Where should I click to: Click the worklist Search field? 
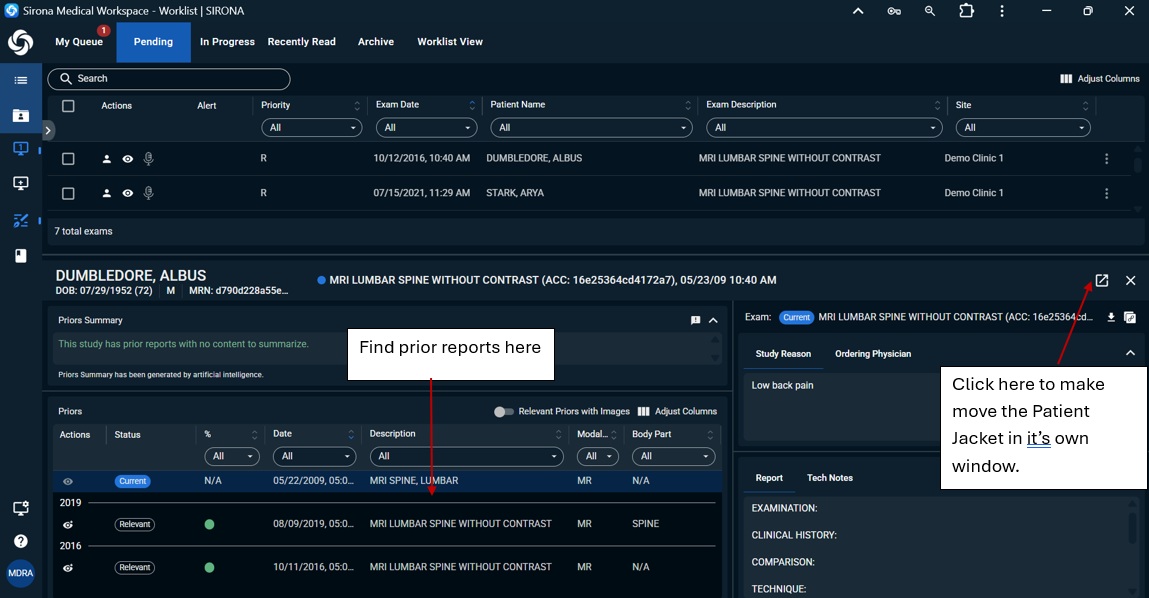tap(170, 79)
